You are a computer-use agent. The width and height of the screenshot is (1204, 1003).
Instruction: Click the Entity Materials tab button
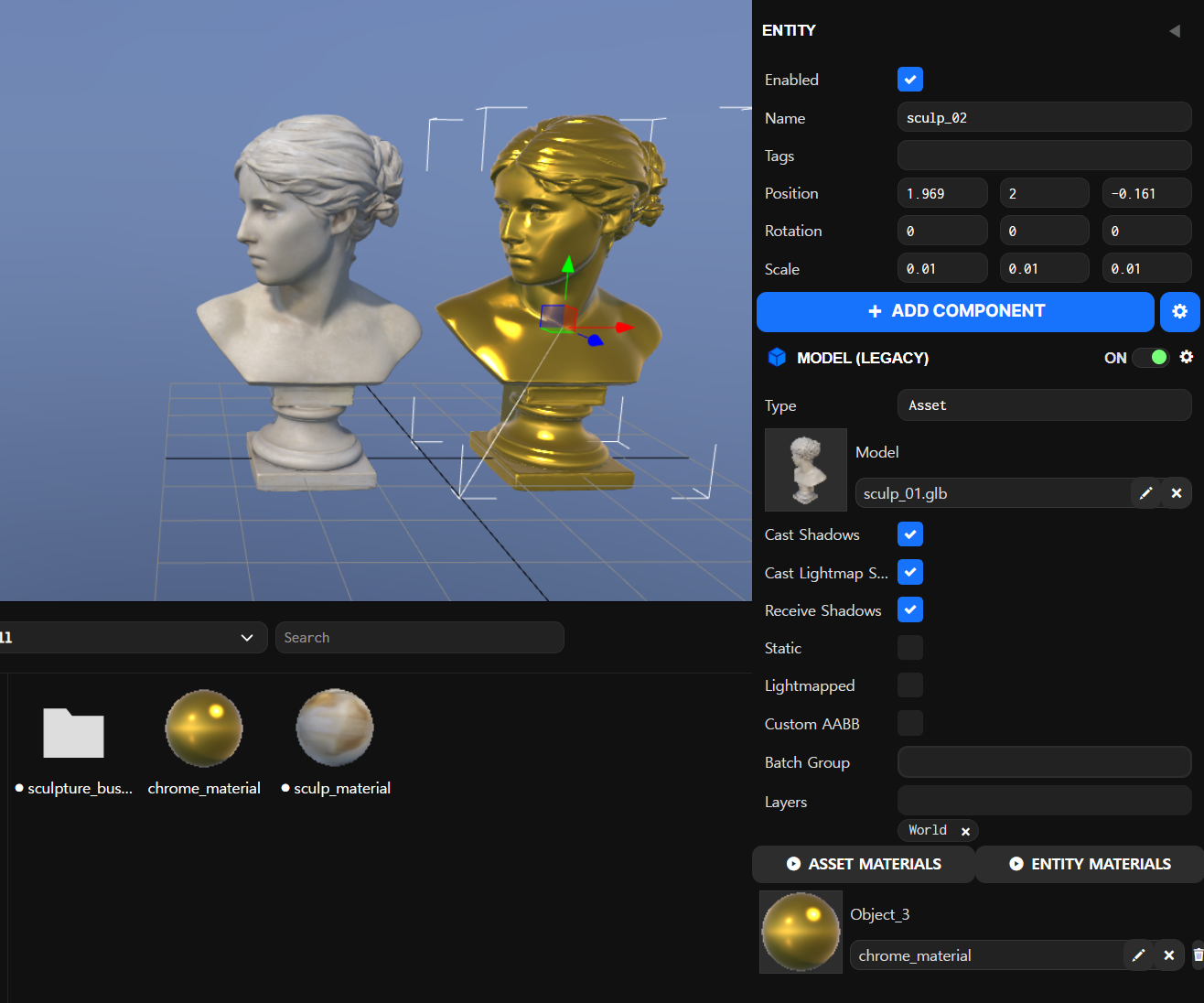[1090, 864]
